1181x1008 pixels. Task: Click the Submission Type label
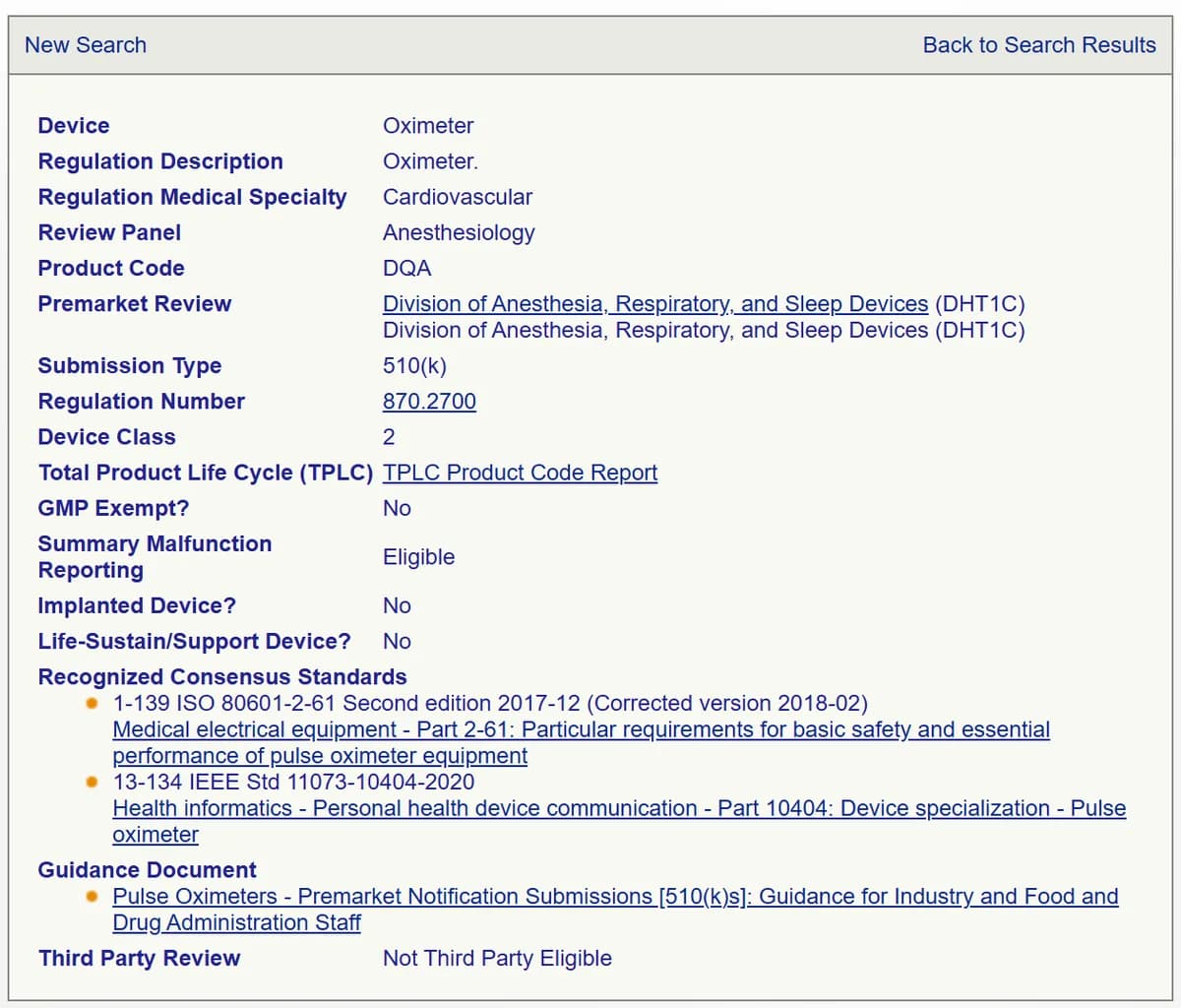pos(130,366)
